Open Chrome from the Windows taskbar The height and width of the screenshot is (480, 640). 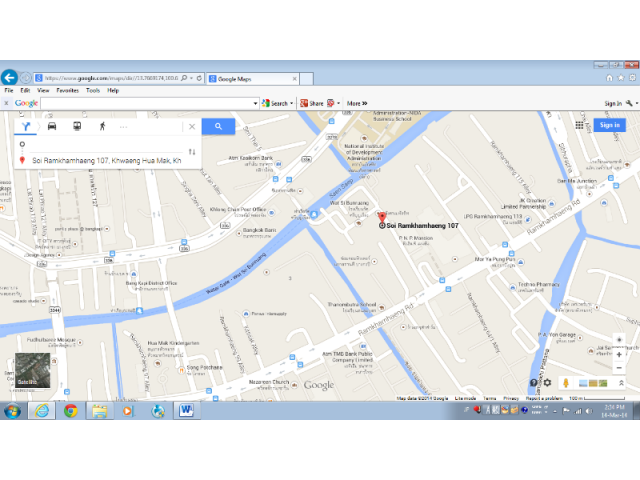pos(71,410)
